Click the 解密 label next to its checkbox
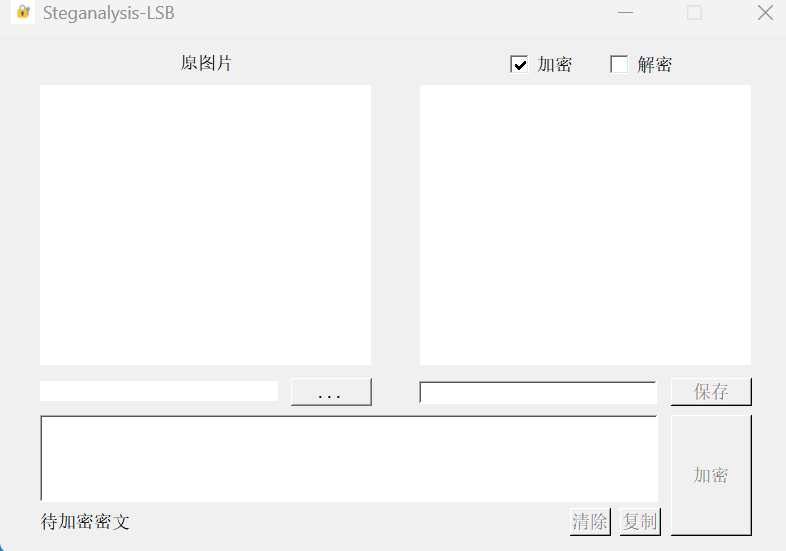This screenshot has width=786, height=551. tap(655, 65)
